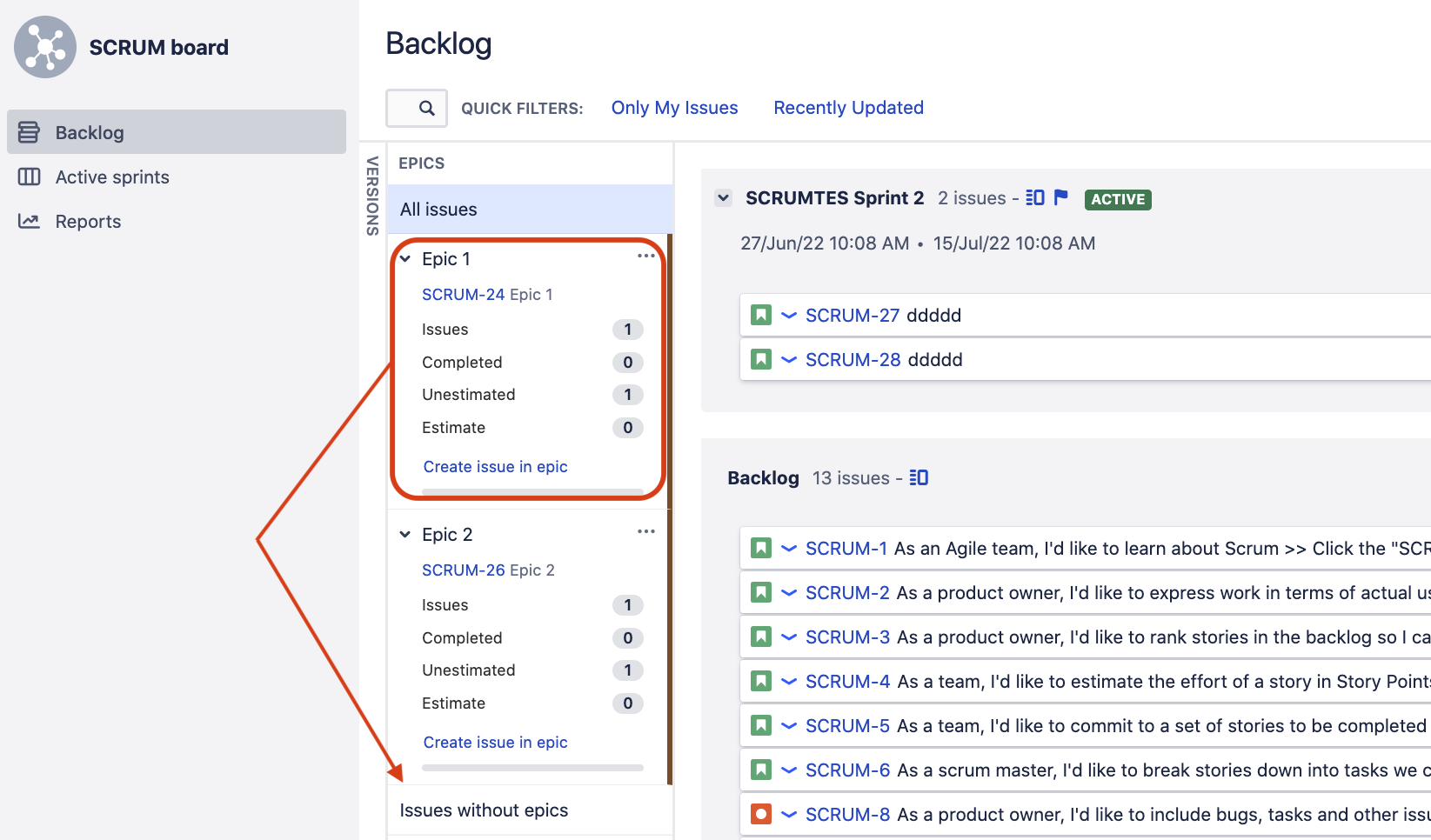Click the story icon on SCRUM-4

pyautogui.click(x=761, y=681)
